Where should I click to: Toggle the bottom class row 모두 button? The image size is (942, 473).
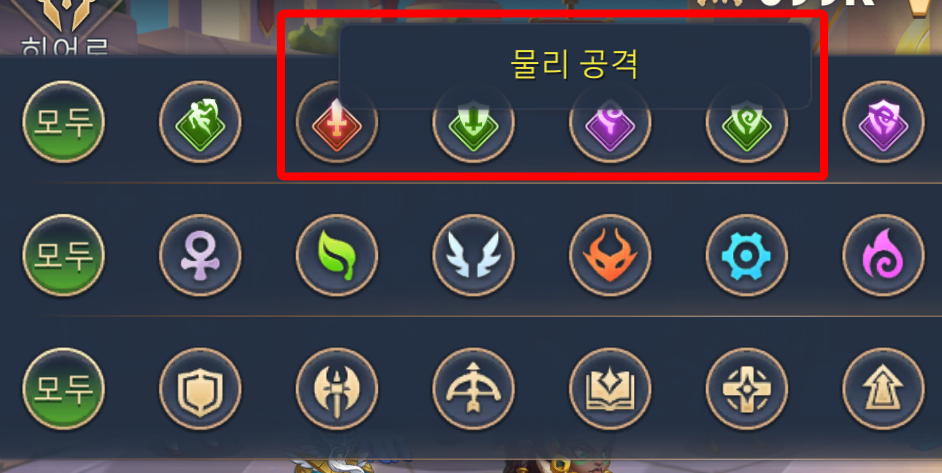pos(63,389)
